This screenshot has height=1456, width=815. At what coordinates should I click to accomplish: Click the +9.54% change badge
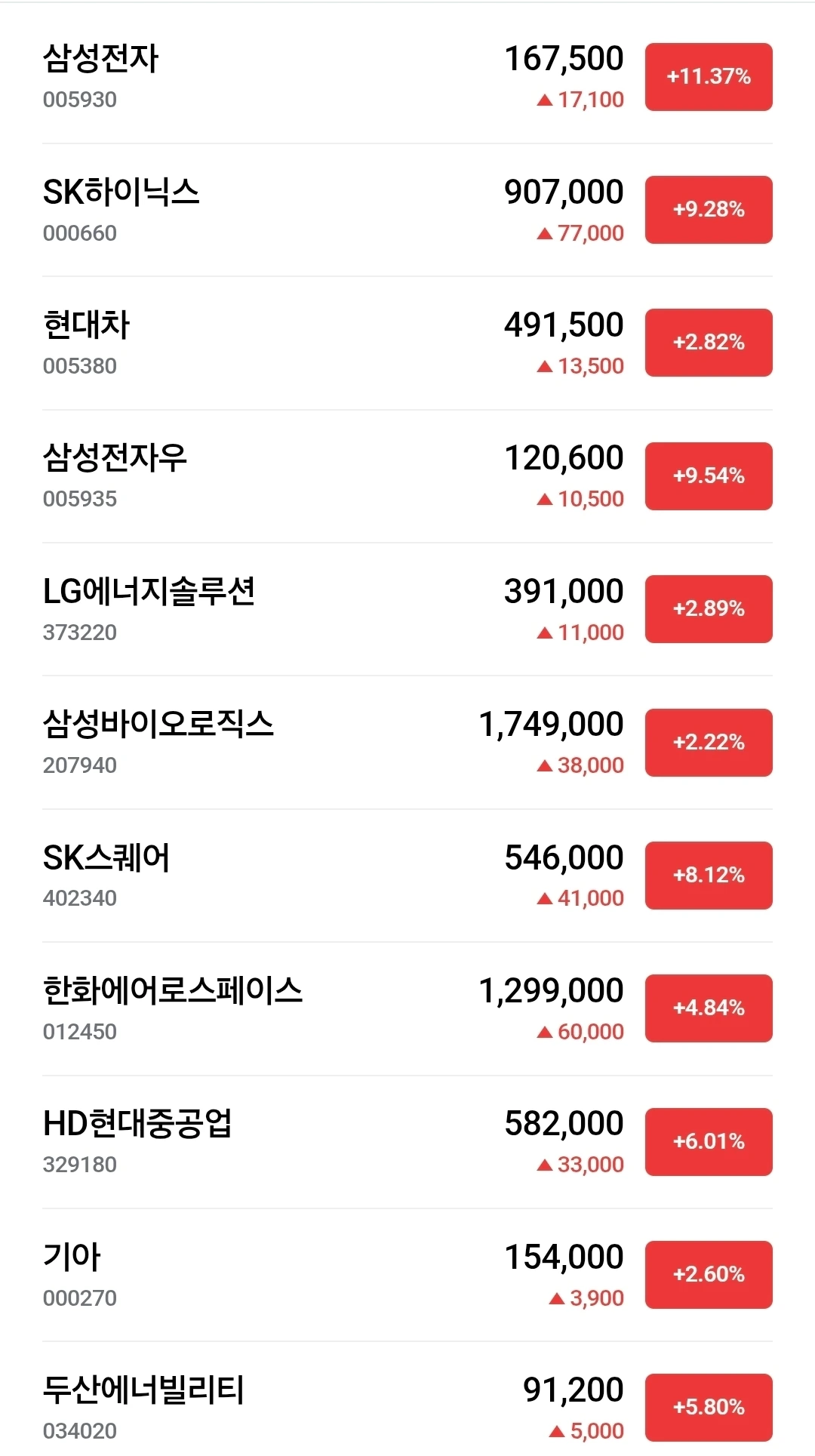coord(709,476)
